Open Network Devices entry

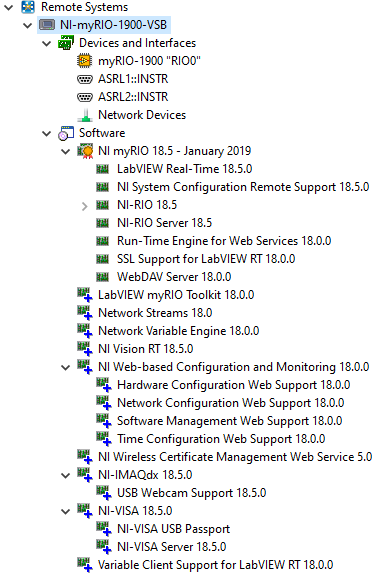click(x=142, y=115)
